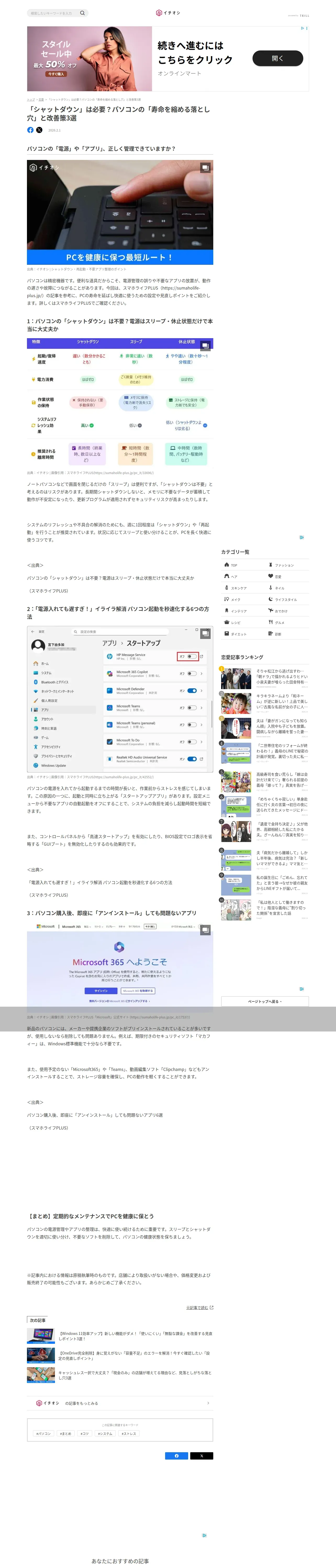Open the OneDrive article thumbnail
Viewport: 336px width, 1568px height.
41,1356
